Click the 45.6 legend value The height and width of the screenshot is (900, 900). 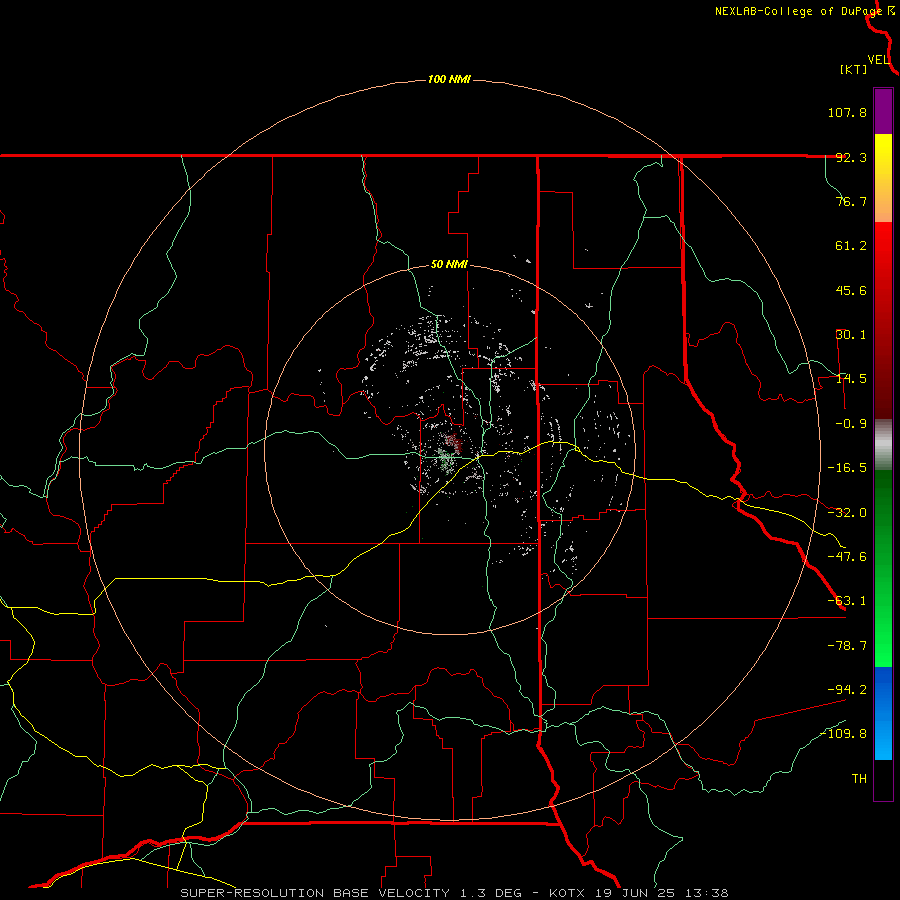851,290
